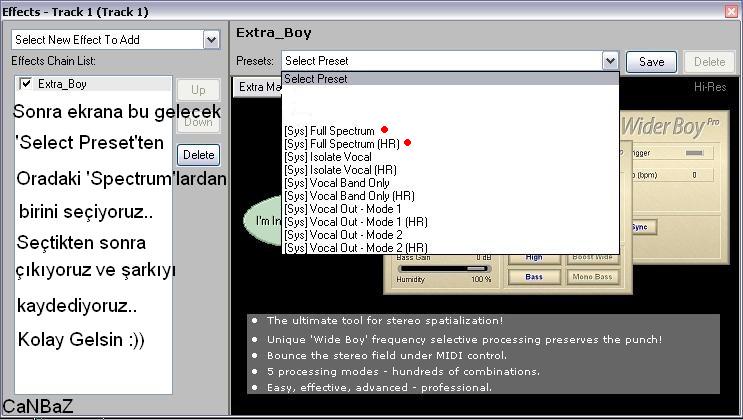This screenshot has width=743, height=420.
Task: Choose the highlighted Select Preset list entry
Action: click(450, 79)
